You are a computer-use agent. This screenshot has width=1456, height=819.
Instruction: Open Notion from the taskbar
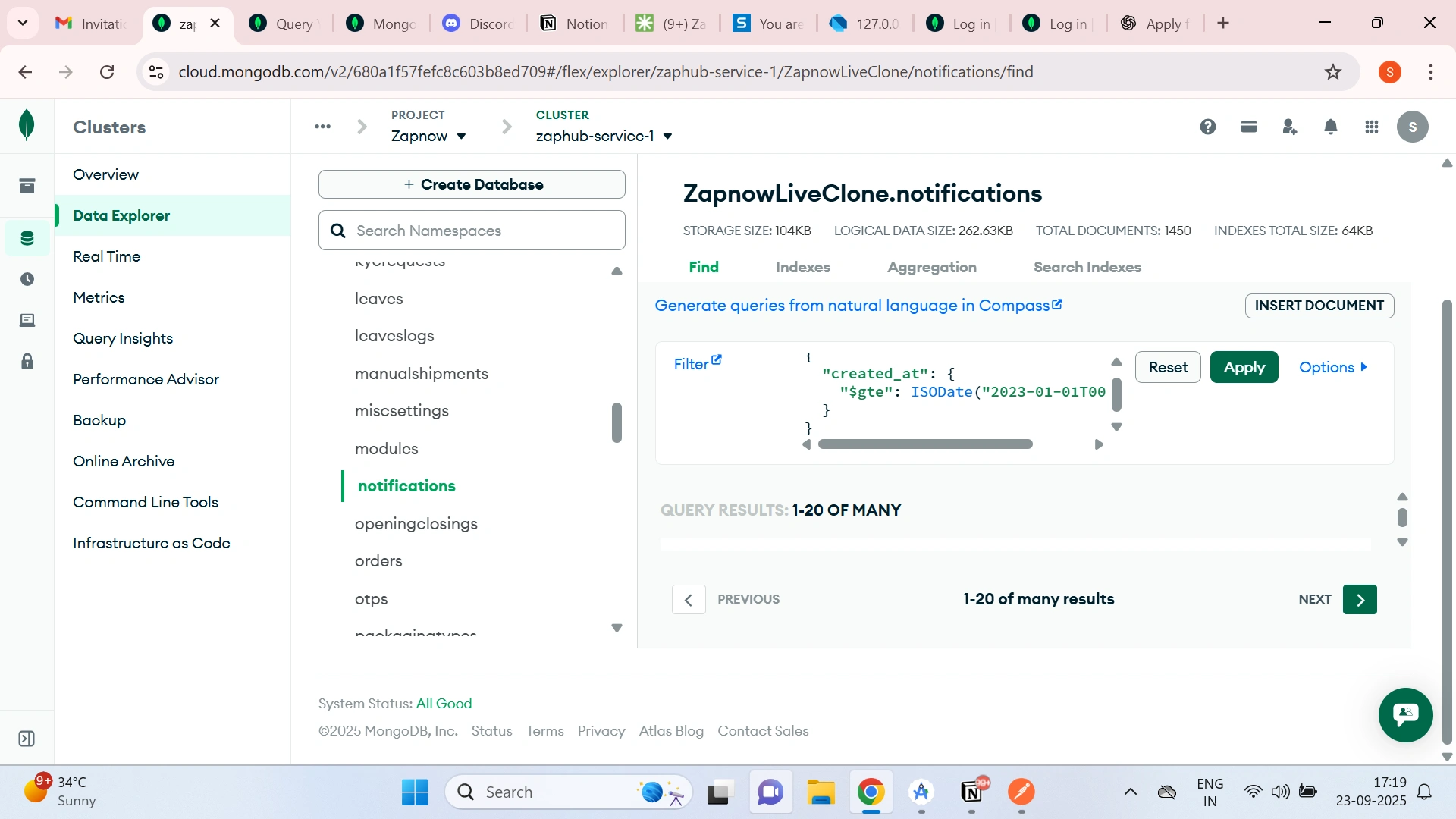point(971,792)
